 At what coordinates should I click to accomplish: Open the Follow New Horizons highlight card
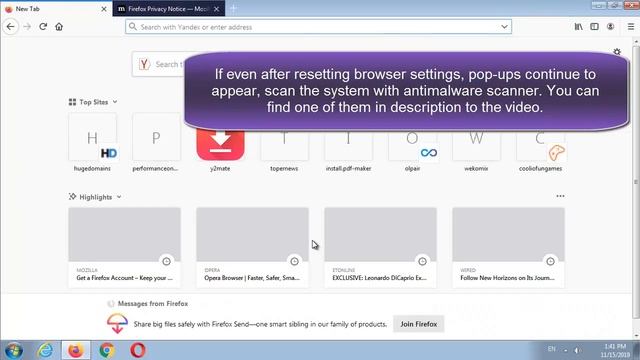(508, 247)
